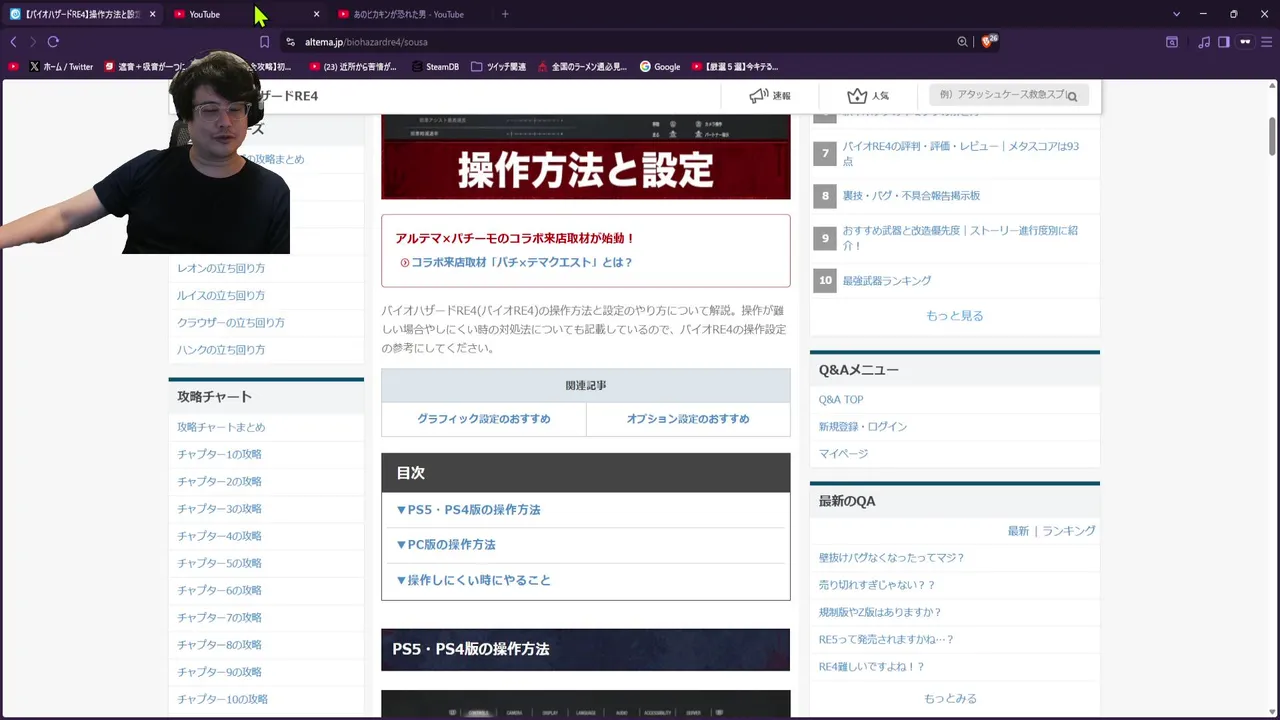1280x720 pixels.
Task: Open the ツイッチ関連 bookmarks folder
Action: (x=498, y=67)
